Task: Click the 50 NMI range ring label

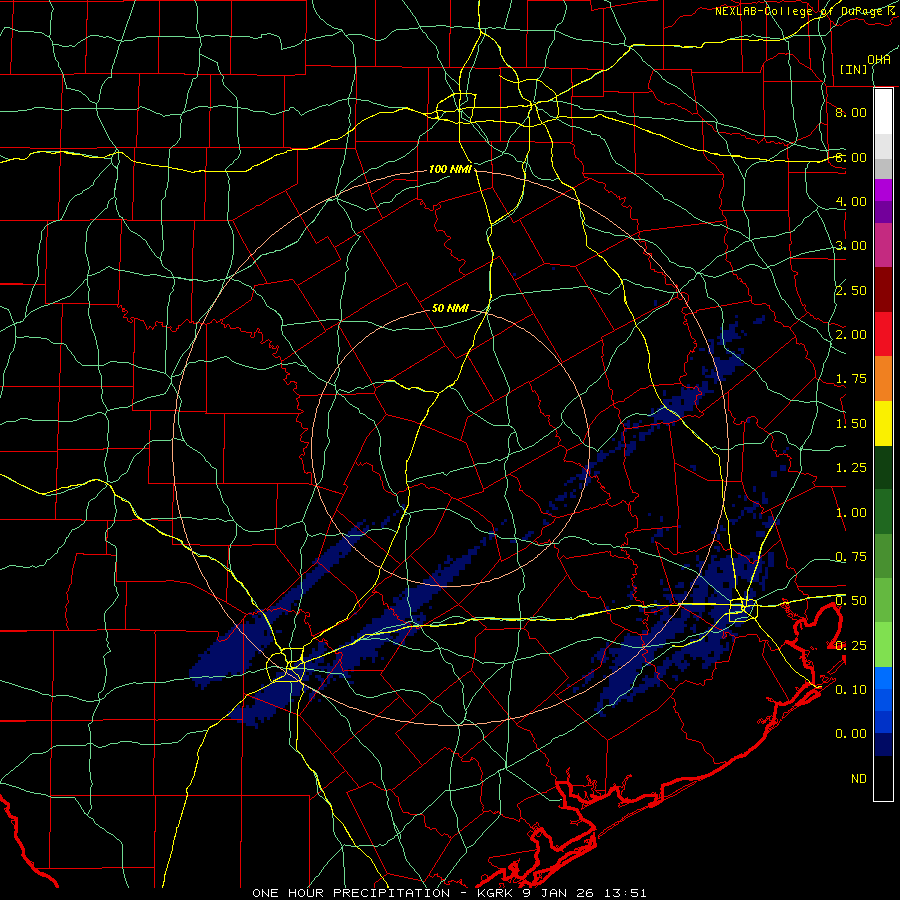Action: coord(450,308)
